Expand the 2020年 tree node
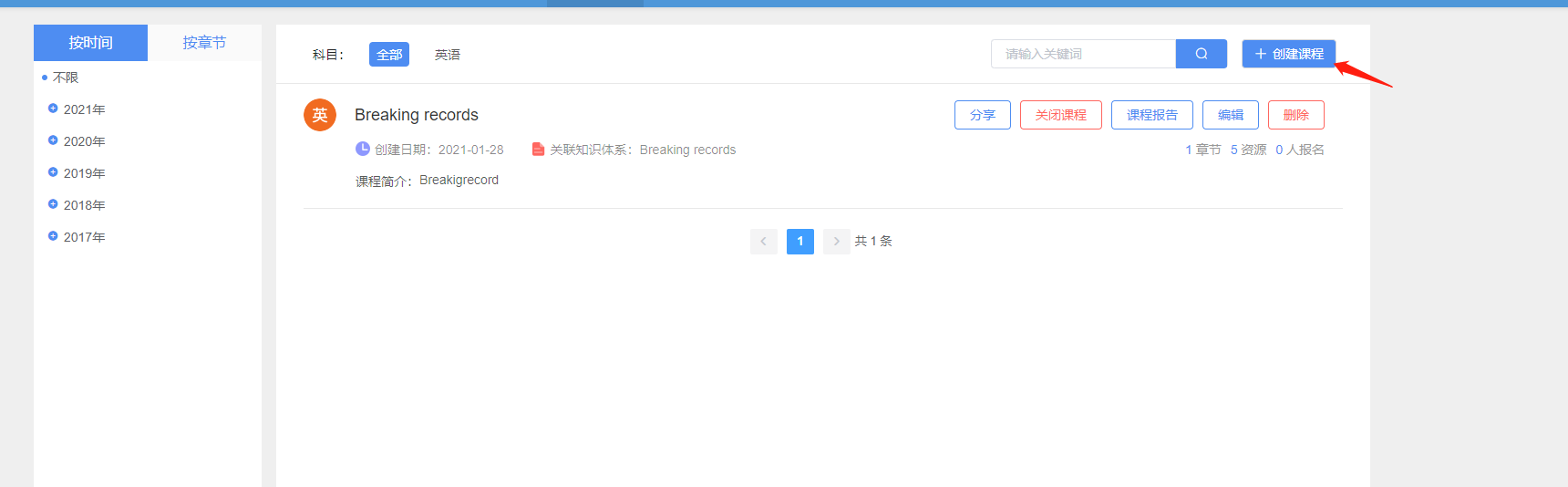 [53, 140]
